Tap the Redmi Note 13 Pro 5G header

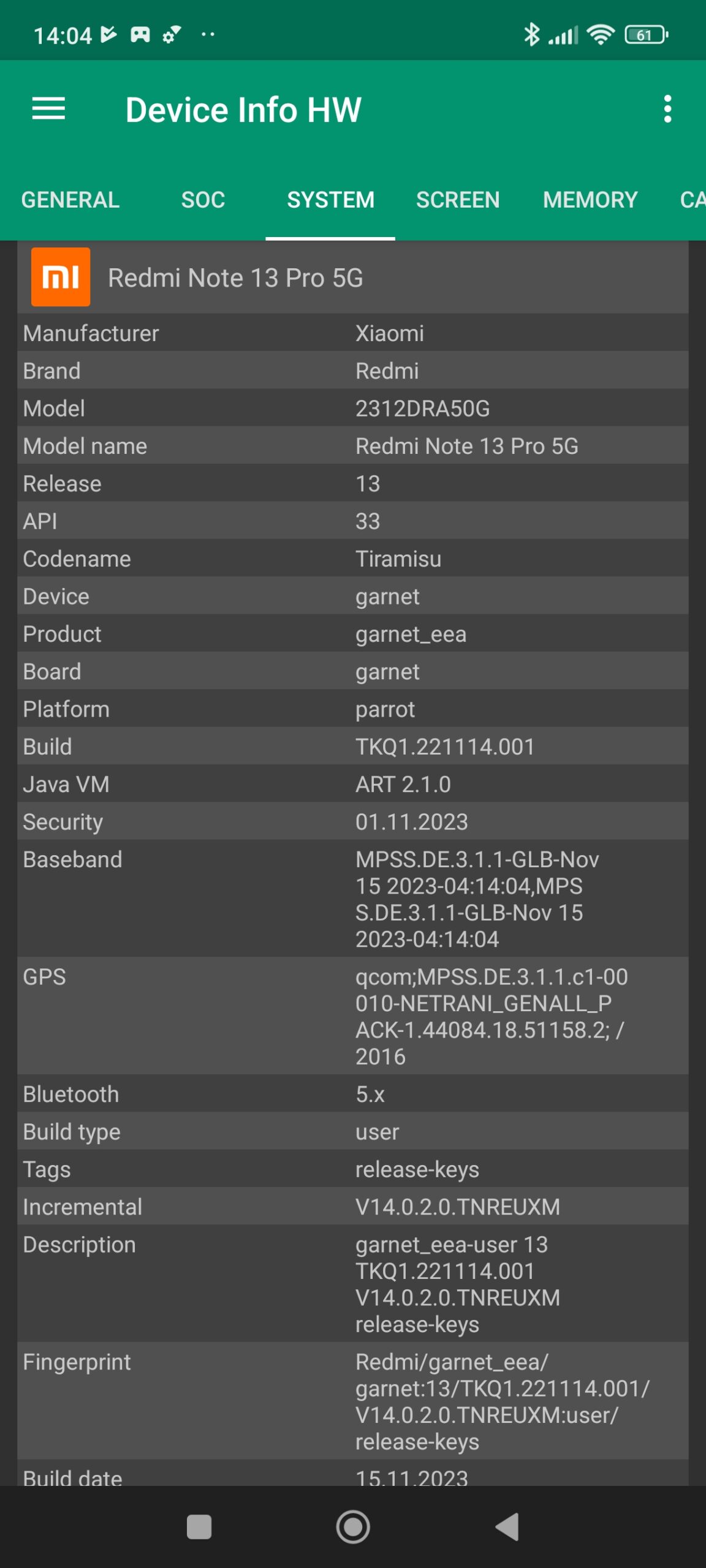coord(235,278)
